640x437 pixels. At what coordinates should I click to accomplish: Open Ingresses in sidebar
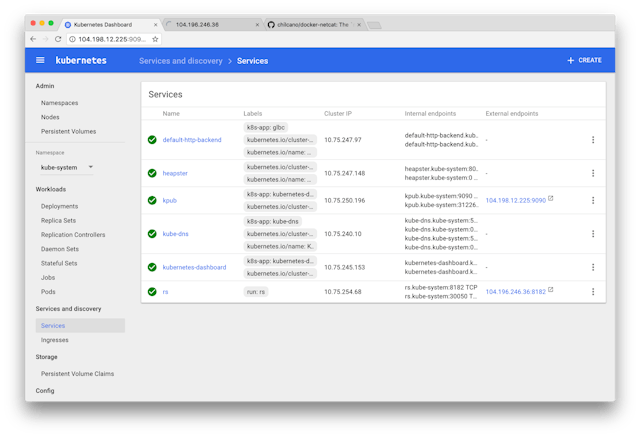[x=55, y=340]
